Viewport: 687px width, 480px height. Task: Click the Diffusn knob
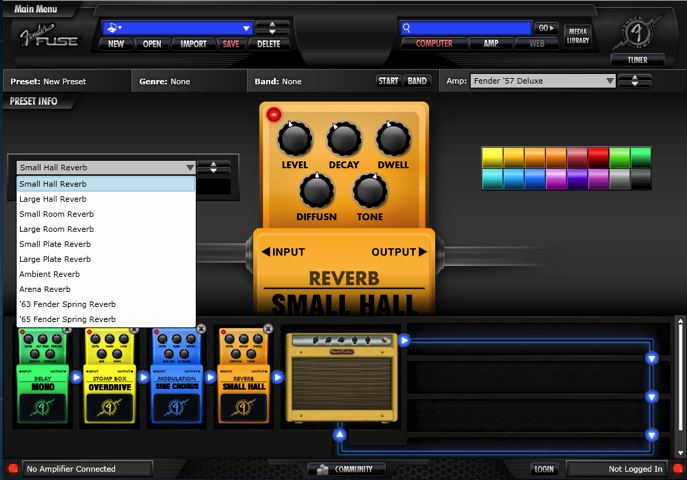tap(316, 191)
